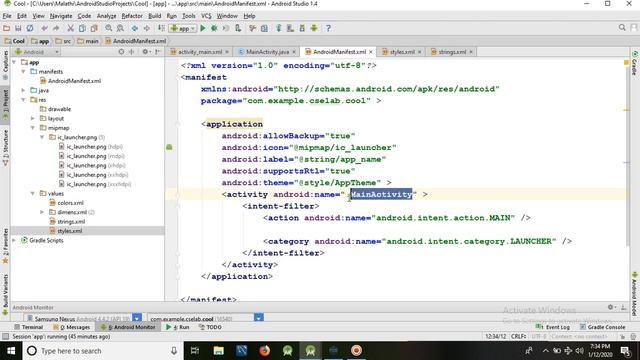
Task: Click the Debug app bug icon
Action: (x=214, y=28)
